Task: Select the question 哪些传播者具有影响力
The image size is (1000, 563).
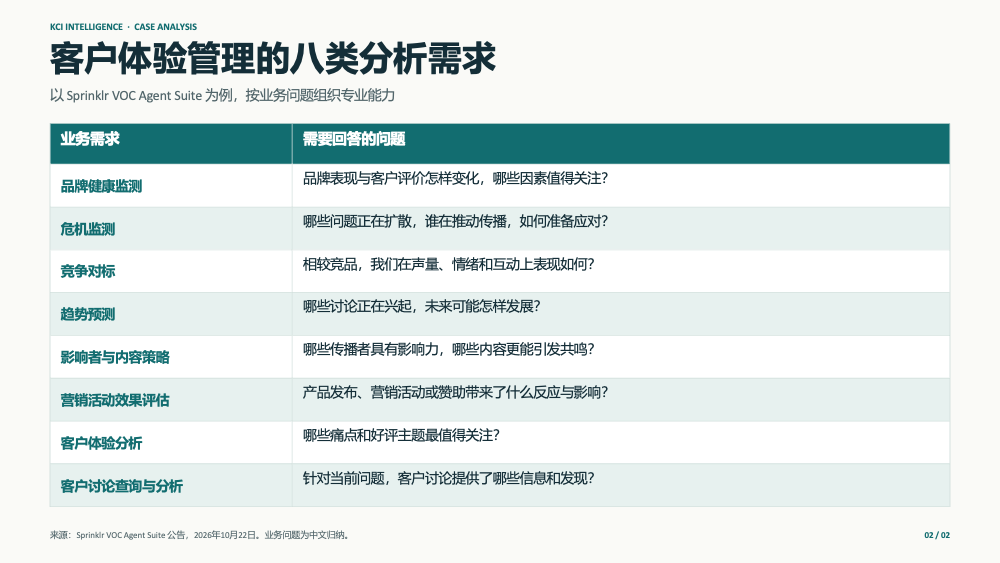Action: 448,349
